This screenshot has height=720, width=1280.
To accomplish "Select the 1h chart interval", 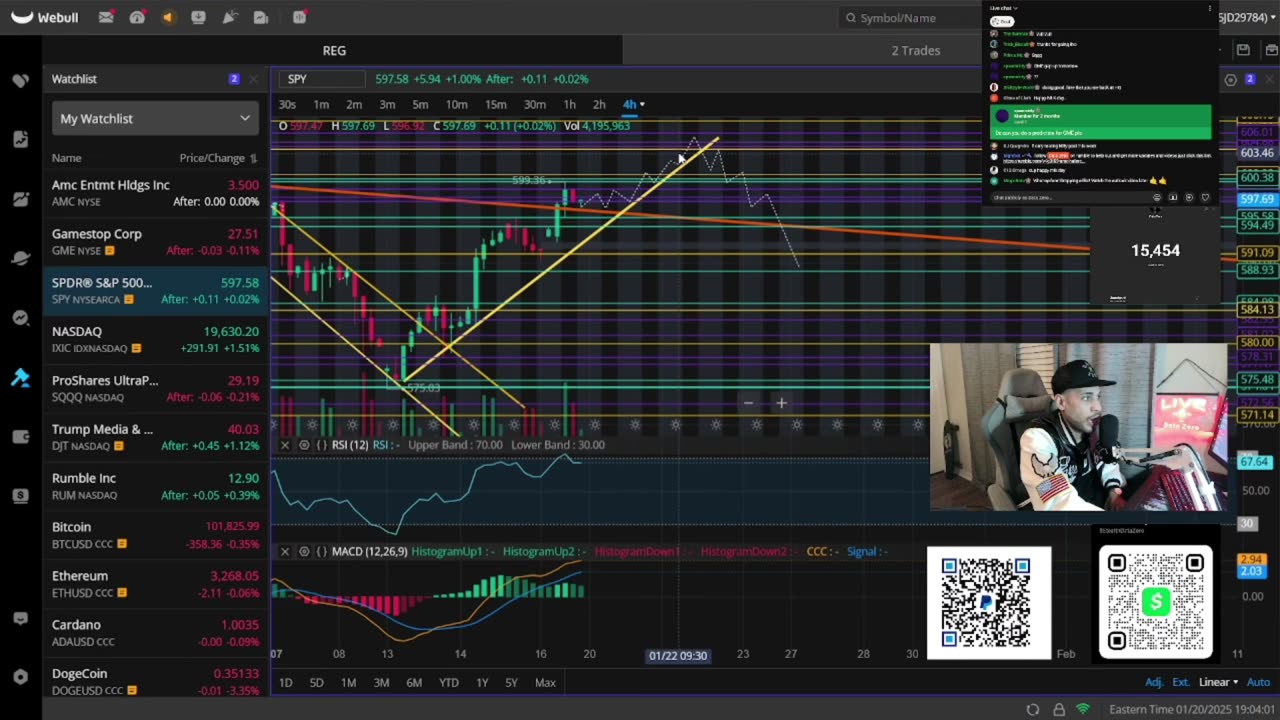I will (569, 105).
